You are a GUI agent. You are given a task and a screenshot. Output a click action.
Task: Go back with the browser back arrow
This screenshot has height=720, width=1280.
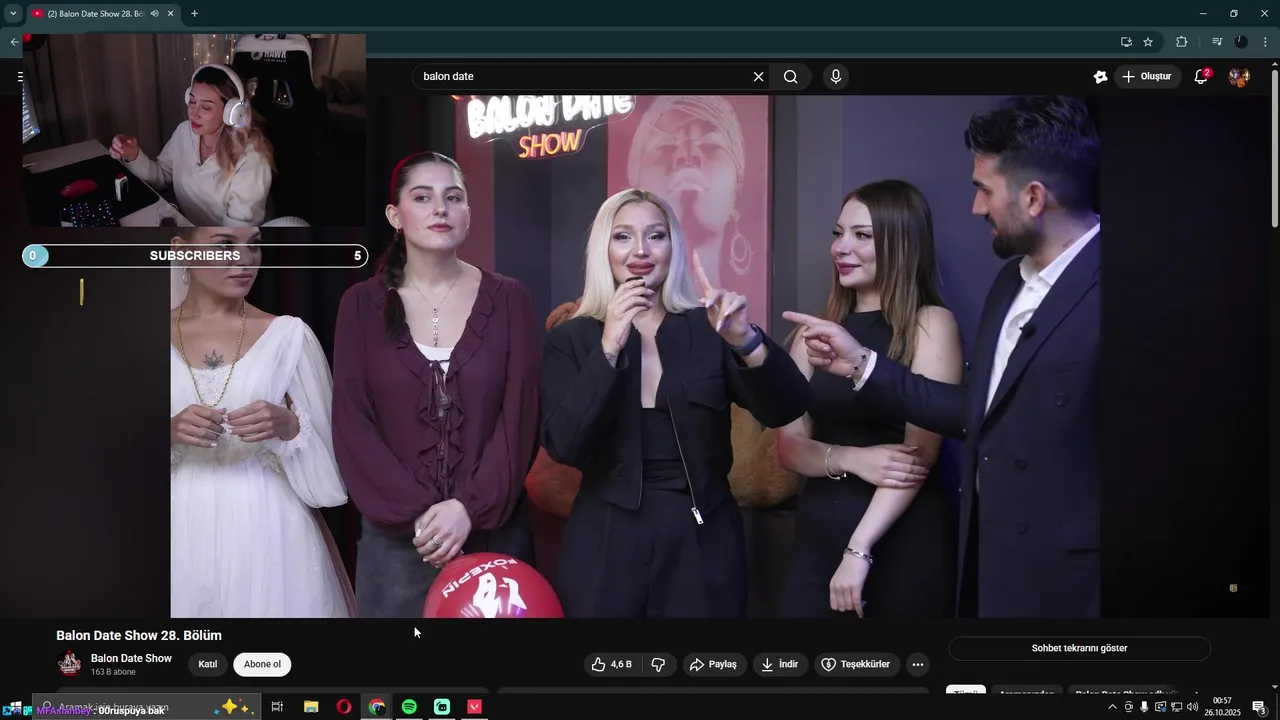[x=14, y=42]
